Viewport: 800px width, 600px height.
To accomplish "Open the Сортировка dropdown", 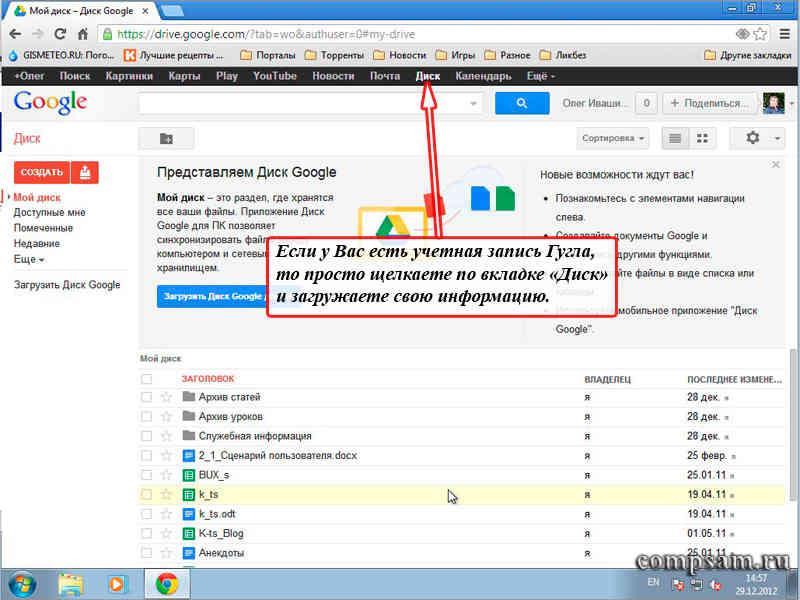I will click(x=613, y=138).
